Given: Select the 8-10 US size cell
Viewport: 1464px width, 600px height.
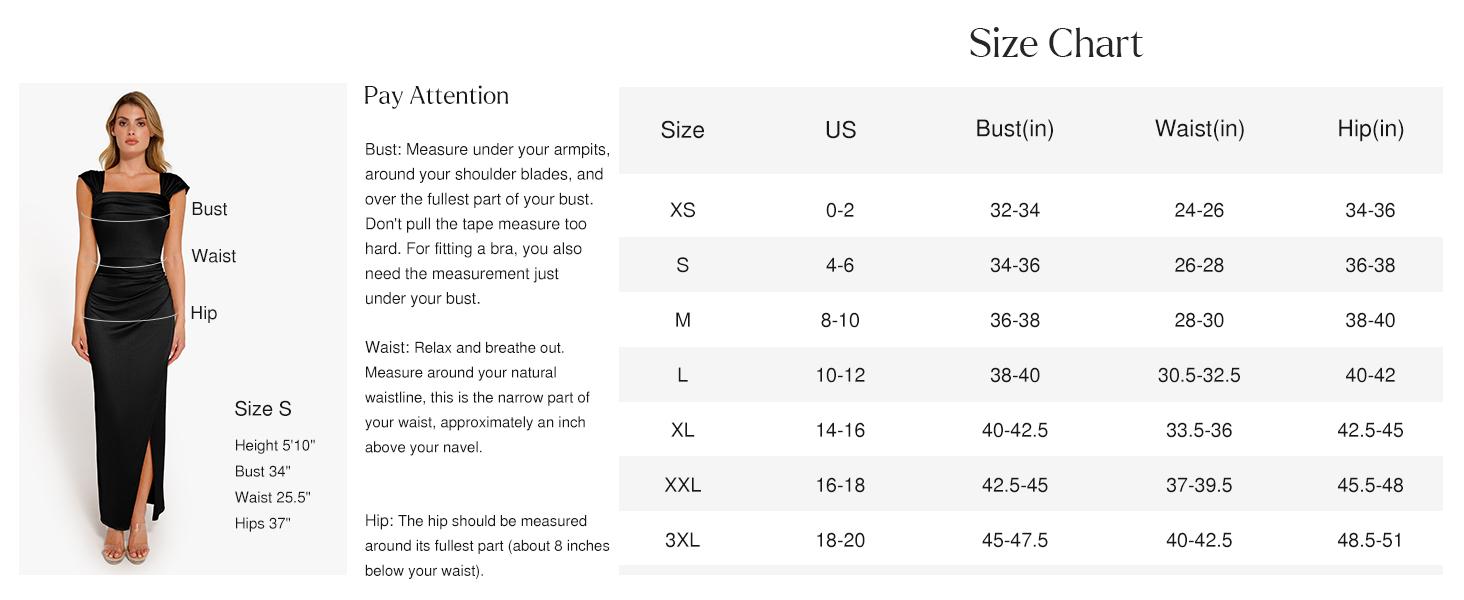Looking at the screenshot, I should pyautogui.click(x=841, y=320).
